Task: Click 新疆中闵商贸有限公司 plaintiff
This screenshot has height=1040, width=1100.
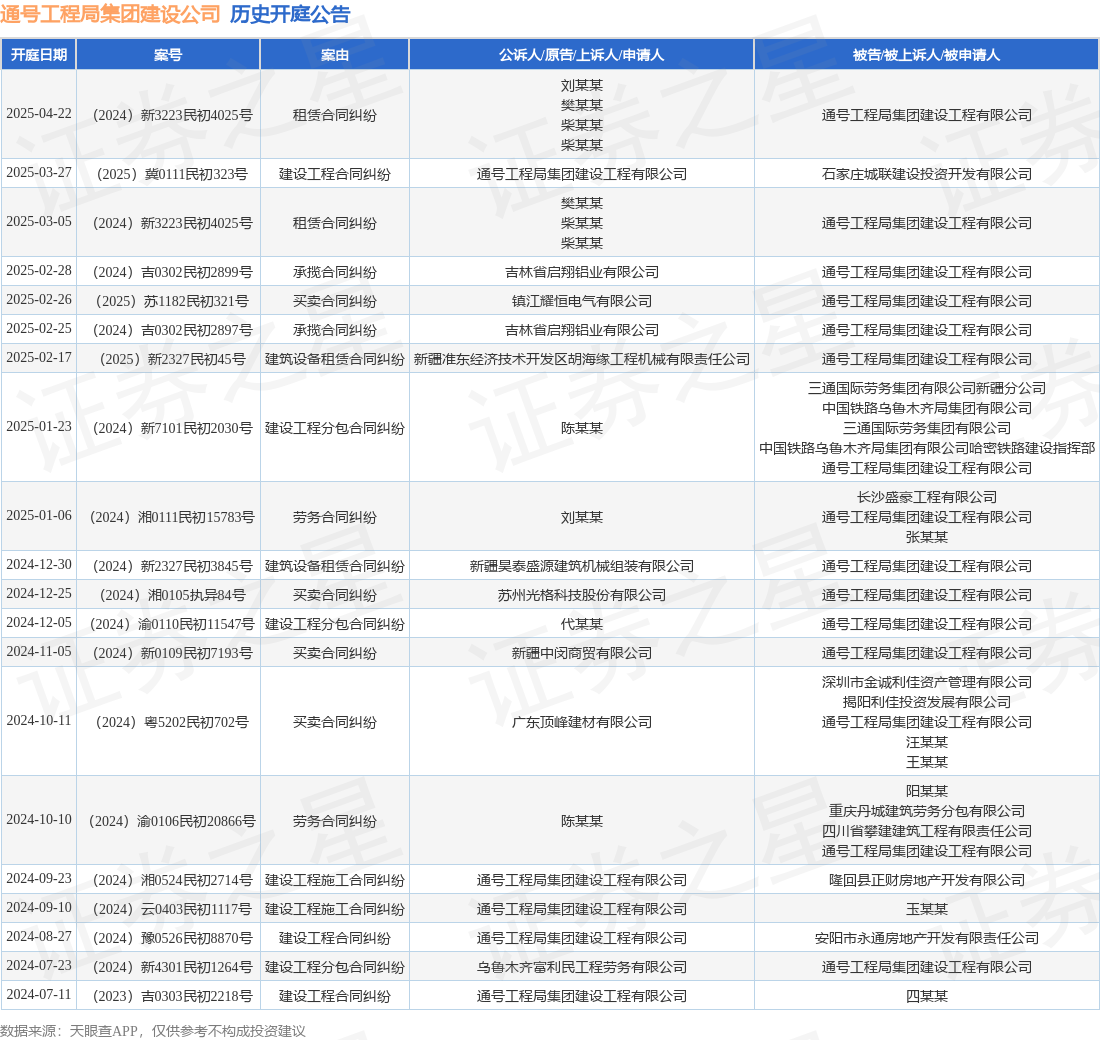Action: [582, 653]
